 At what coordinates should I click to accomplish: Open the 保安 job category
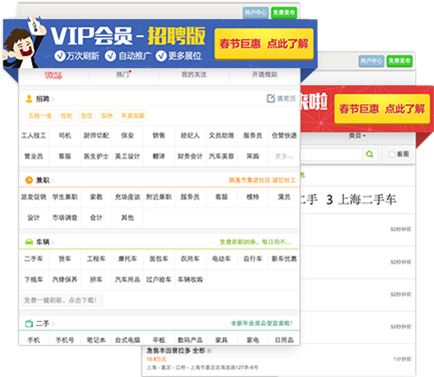point(127,136)
